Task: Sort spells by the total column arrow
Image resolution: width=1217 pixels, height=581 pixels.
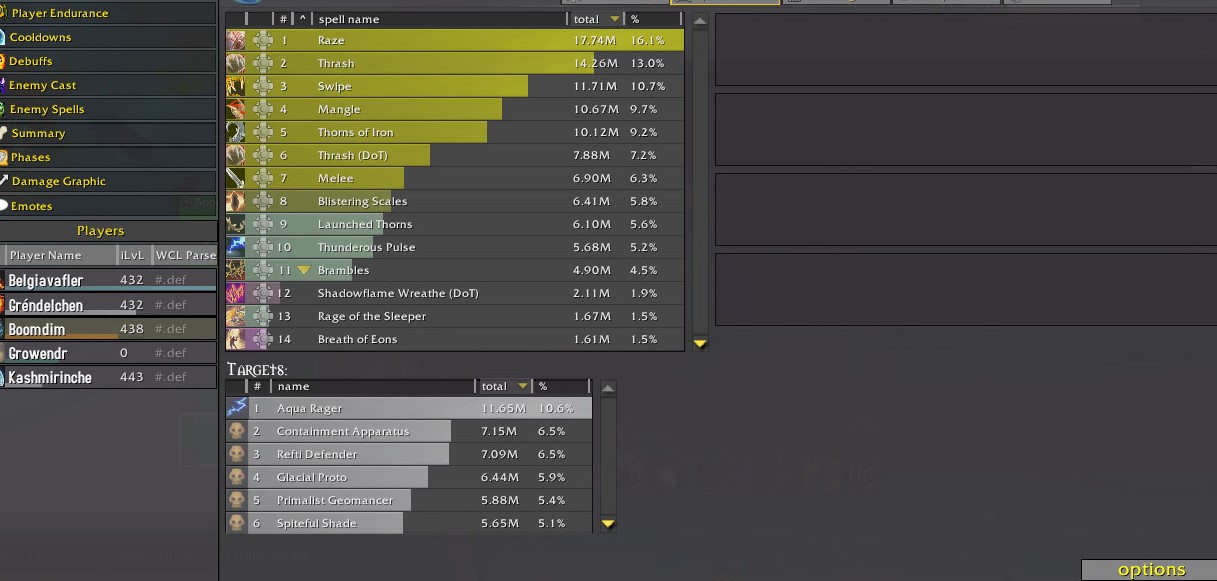Action: point(614,19)
